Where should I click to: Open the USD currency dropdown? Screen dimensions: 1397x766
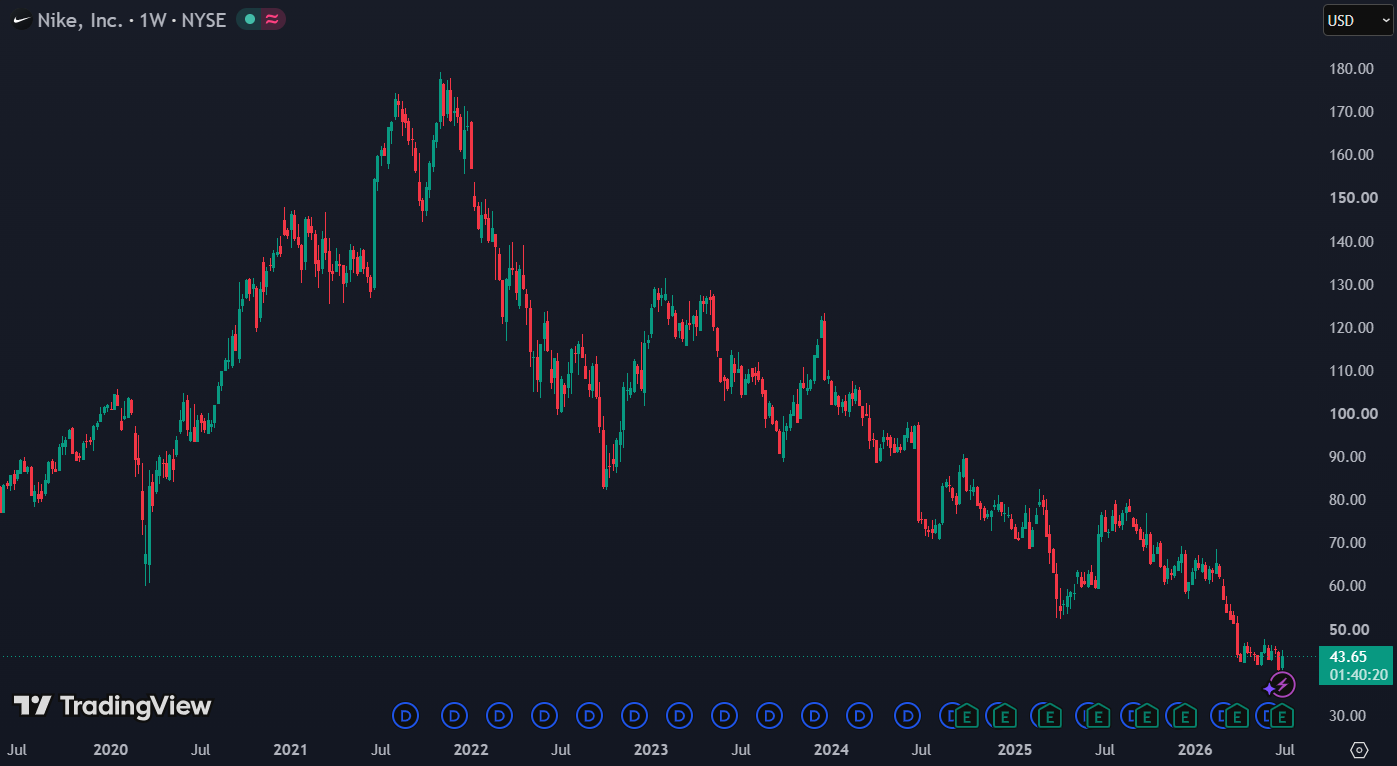point(1358,20)
